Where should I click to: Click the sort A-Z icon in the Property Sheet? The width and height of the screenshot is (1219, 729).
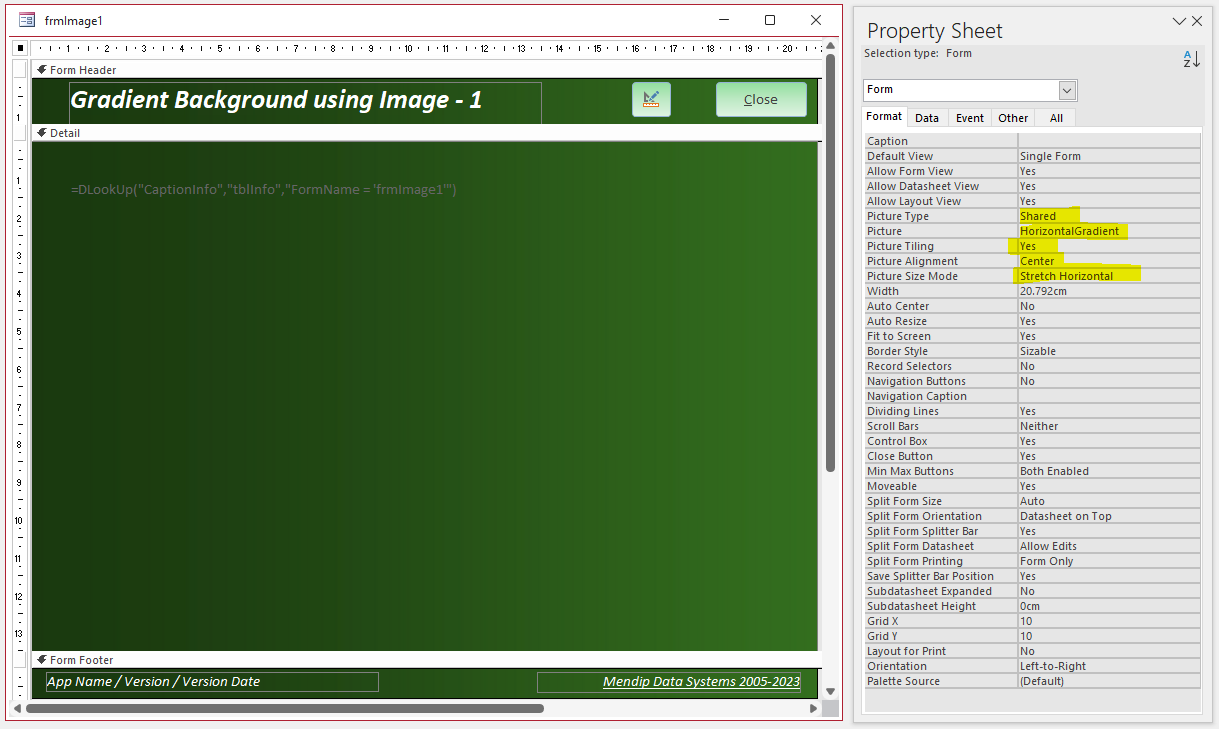coord(1191,59)
